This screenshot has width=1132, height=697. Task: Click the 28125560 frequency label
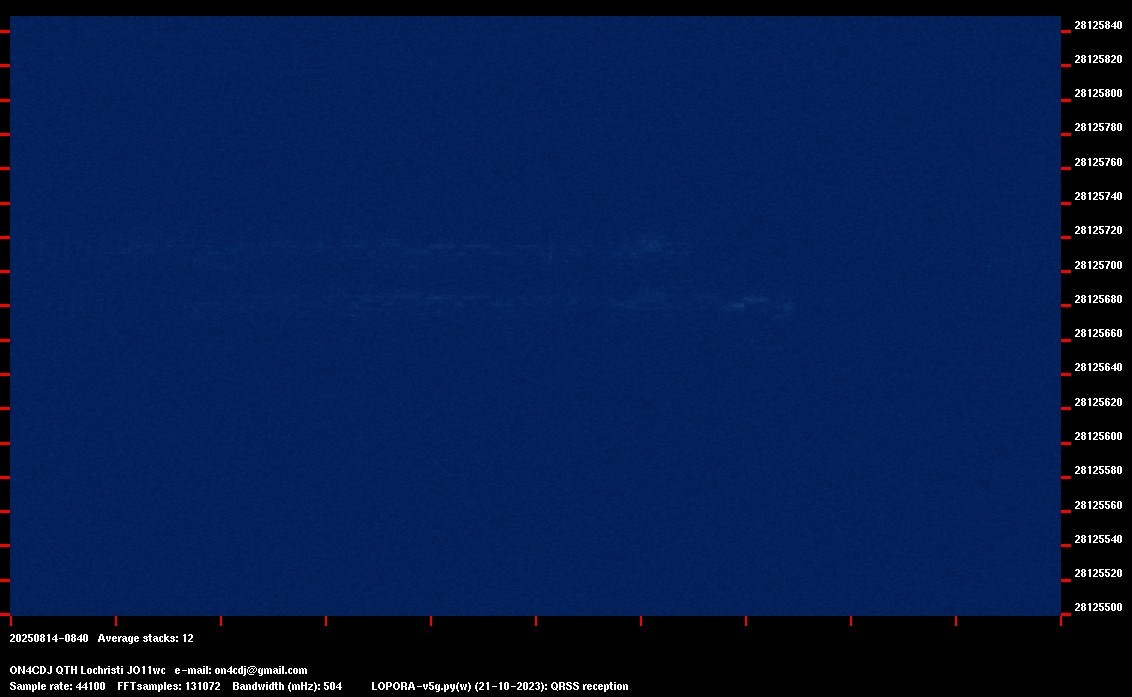tap(1098, 505)
